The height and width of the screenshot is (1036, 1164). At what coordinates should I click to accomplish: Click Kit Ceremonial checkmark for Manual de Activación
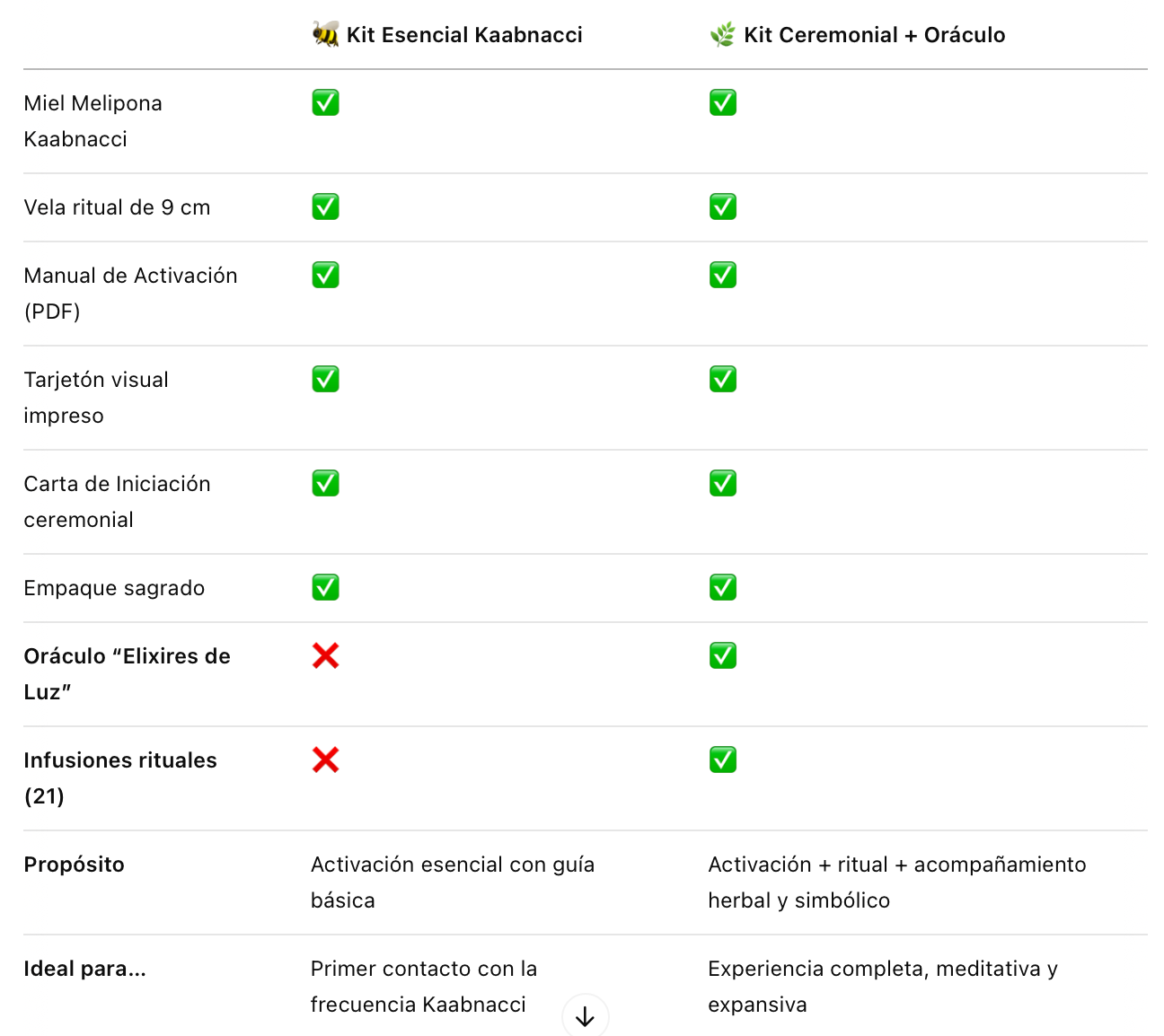point(723,276)
